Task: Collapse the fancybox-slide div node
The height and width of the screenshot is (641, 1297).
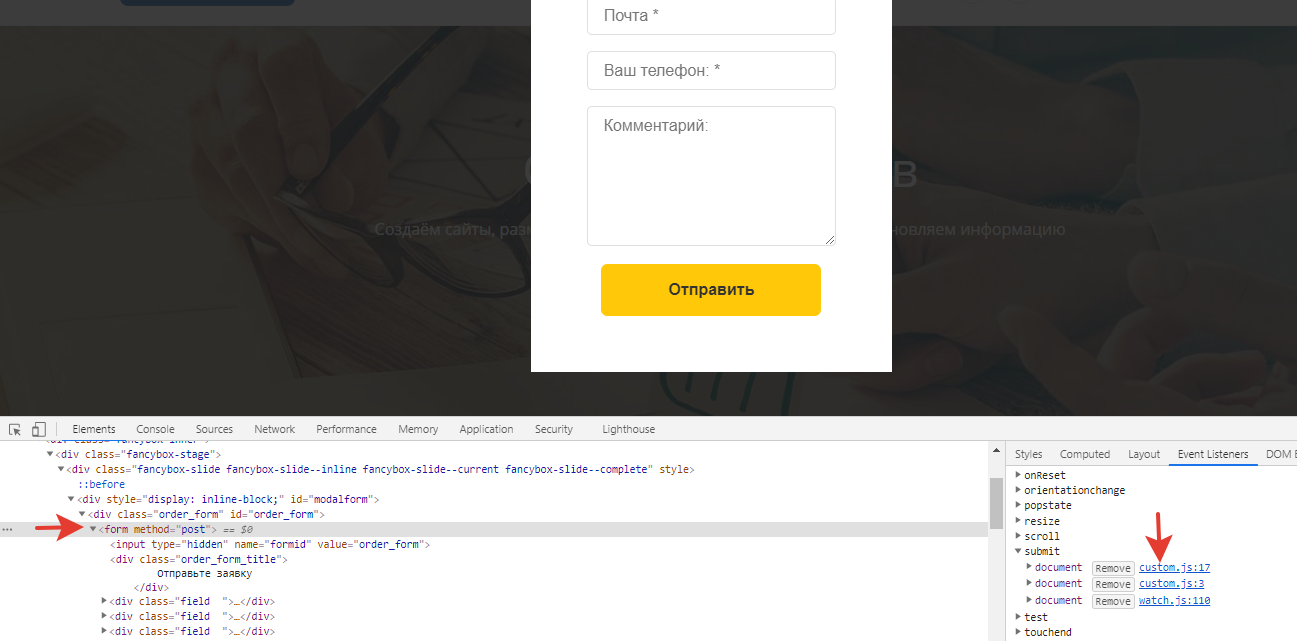Action: pos(62,469)
